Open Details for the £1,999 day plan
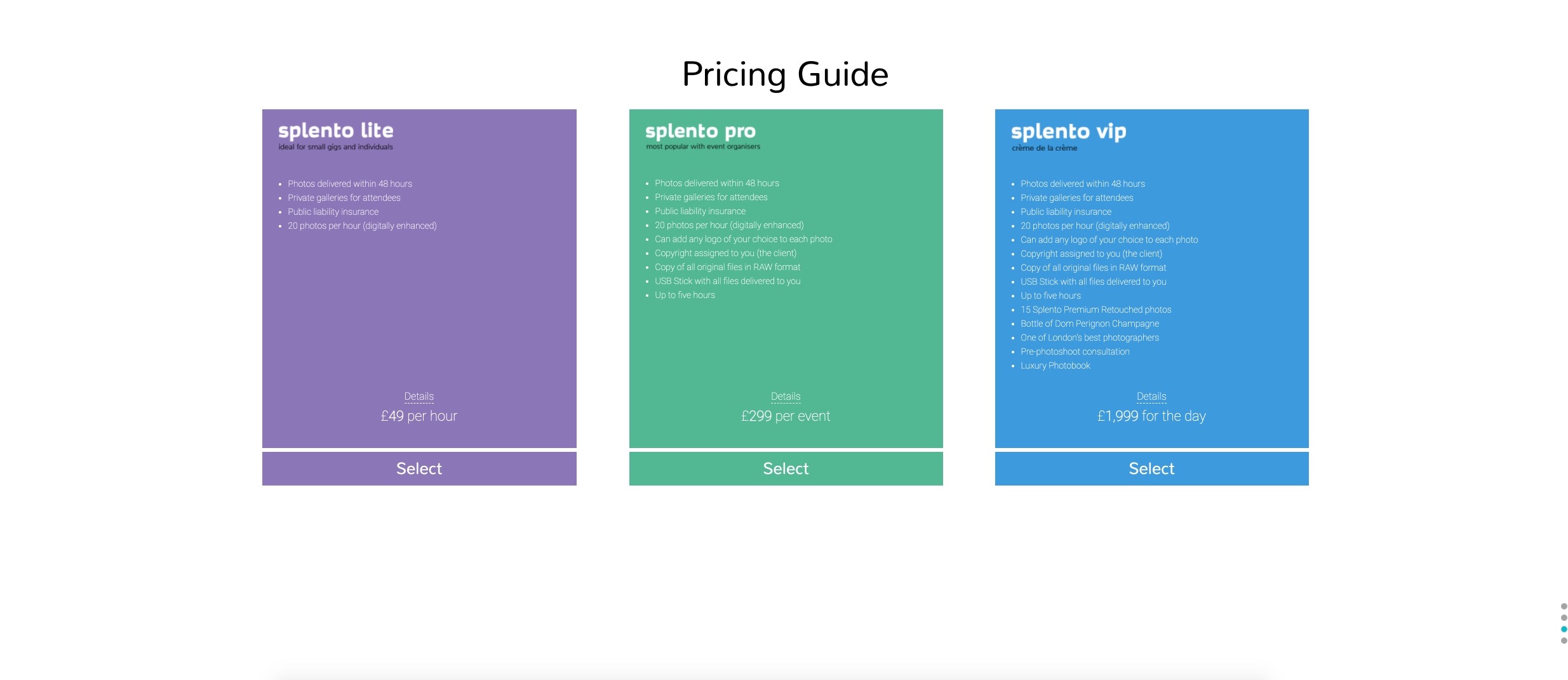 [x=1151, y=397]
